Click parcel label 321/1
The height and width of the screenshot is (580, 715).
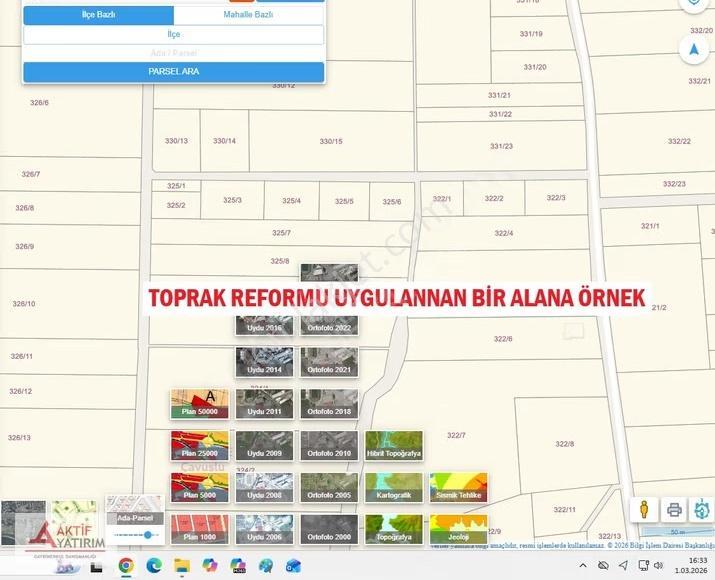650,226
